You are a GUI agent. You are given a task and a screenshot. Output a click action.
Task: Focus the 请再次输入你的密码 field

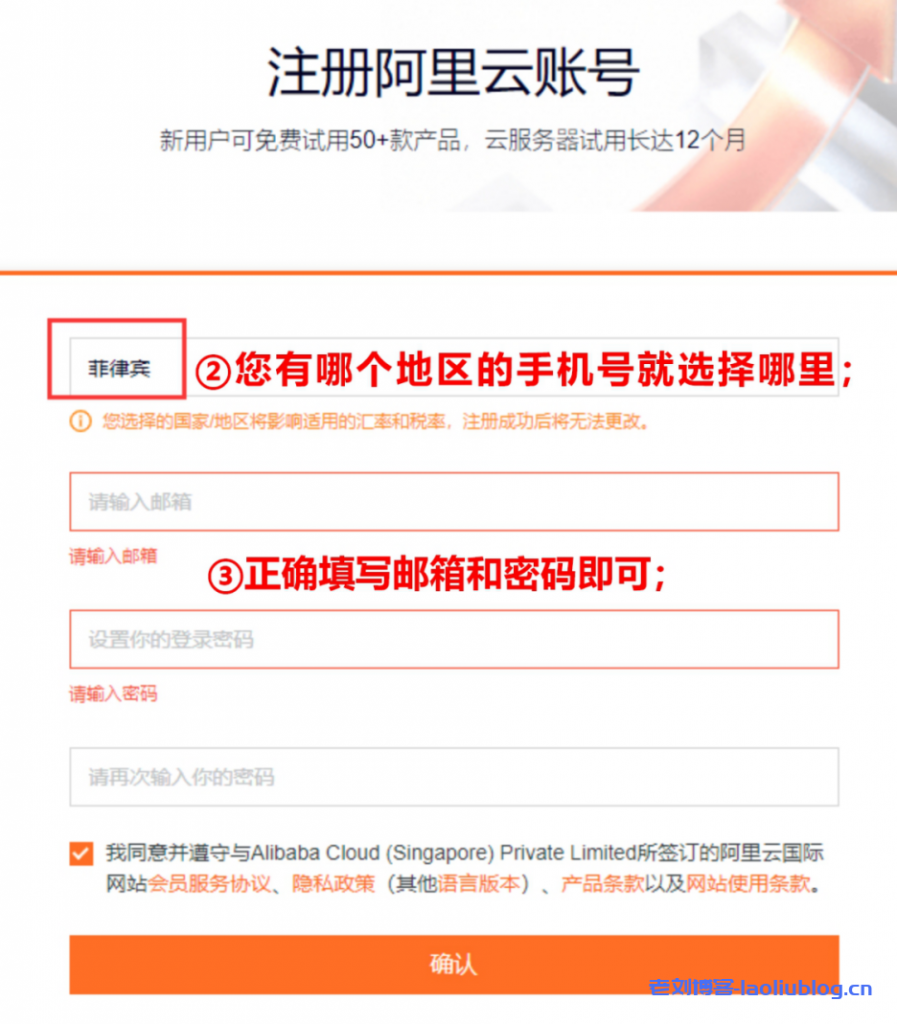pyautogui.click(x=454, y=777)
